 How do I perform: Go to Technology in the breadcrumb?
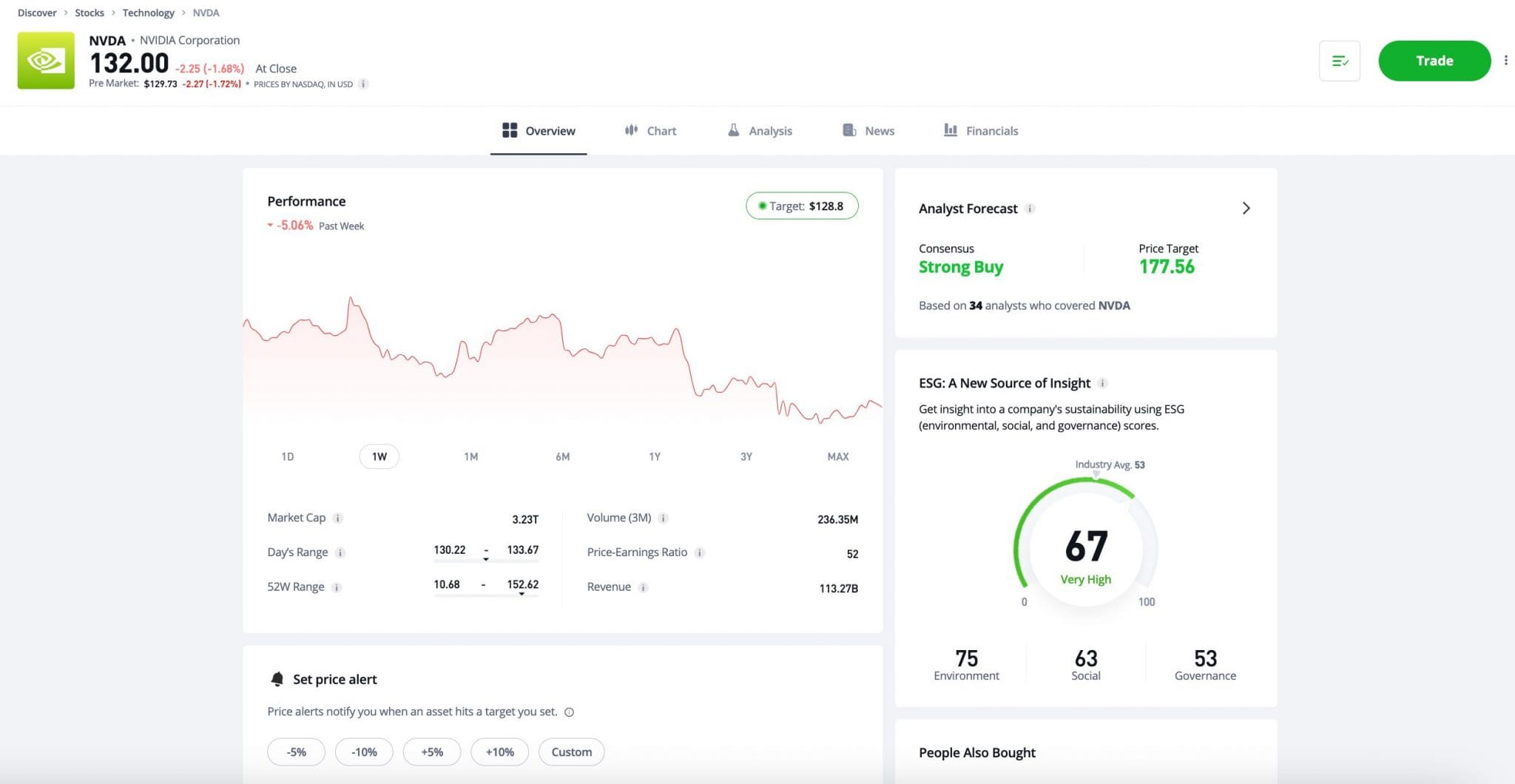tap(149, 13)
